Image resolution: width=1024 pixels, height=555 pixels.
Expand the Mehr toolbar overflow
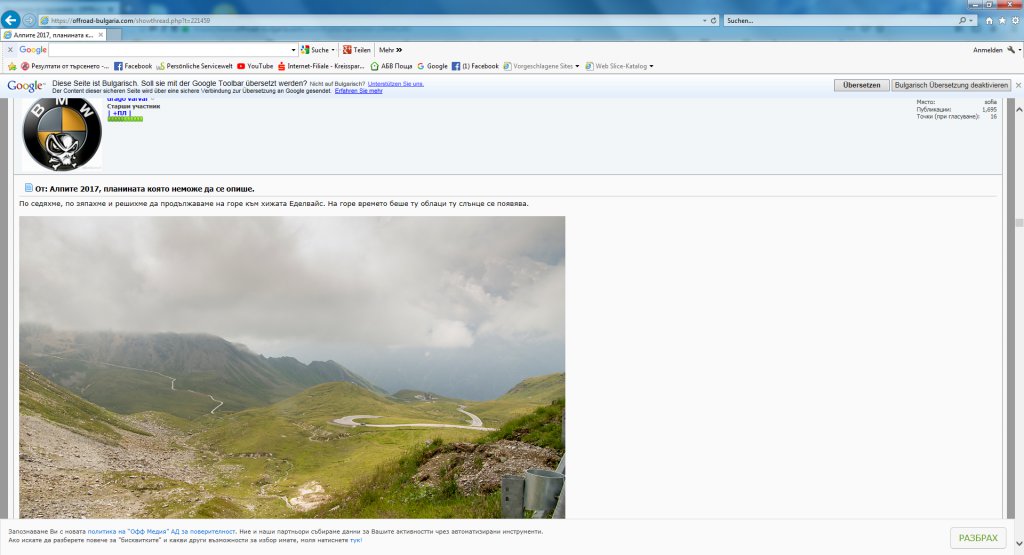390,50
